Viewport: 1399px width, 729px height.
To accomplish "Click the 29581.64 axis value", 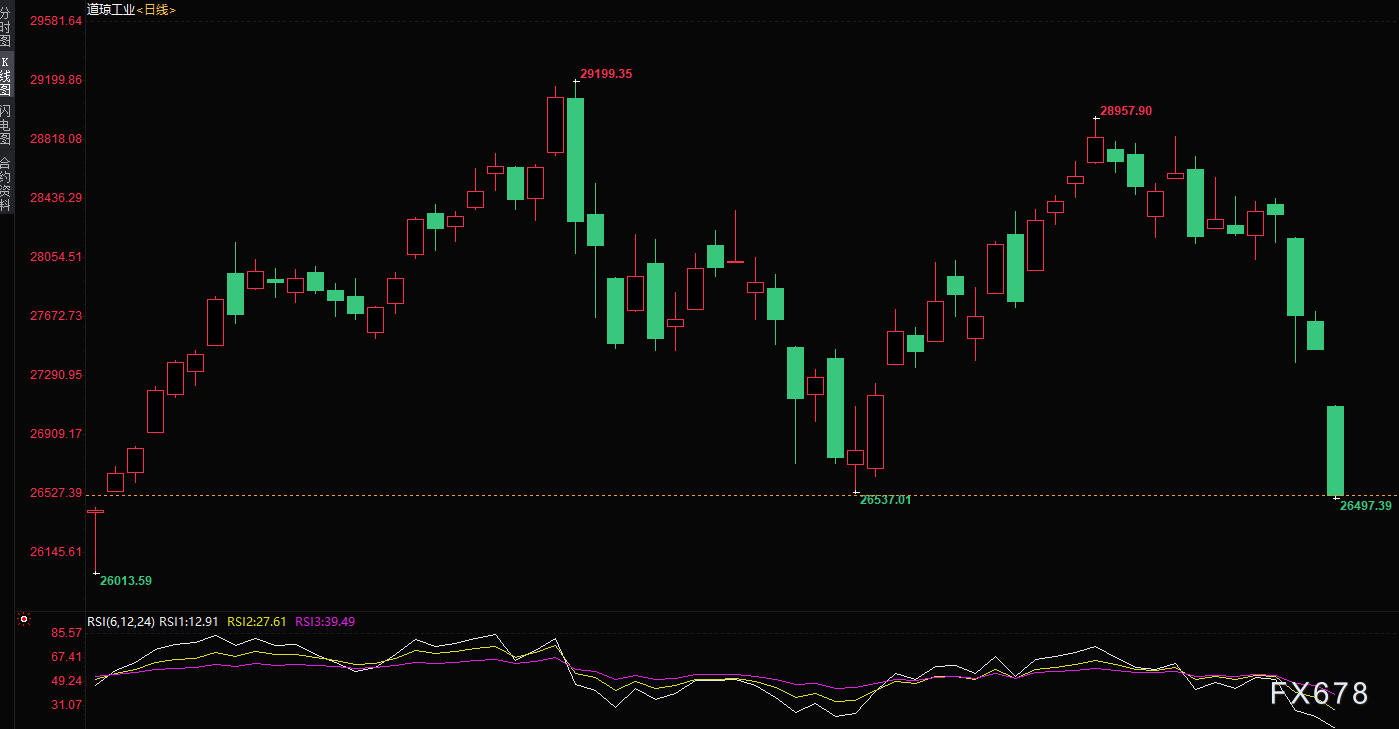I will click(x=56, y=20).
